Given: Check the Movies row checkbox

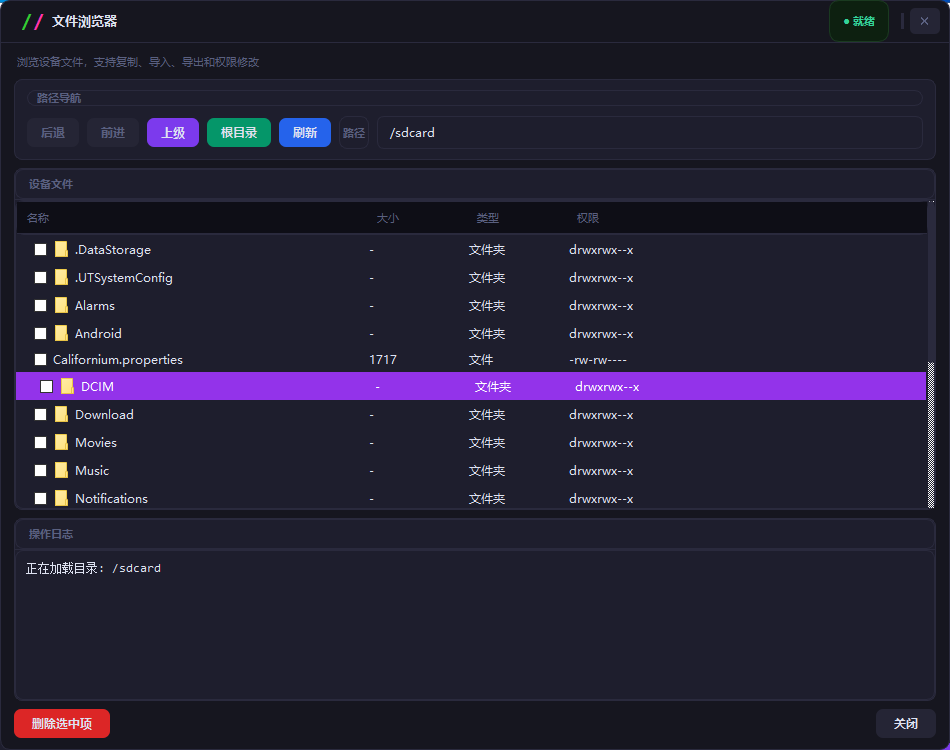Looking at the screenshot, I should click(x=41, y=442).
